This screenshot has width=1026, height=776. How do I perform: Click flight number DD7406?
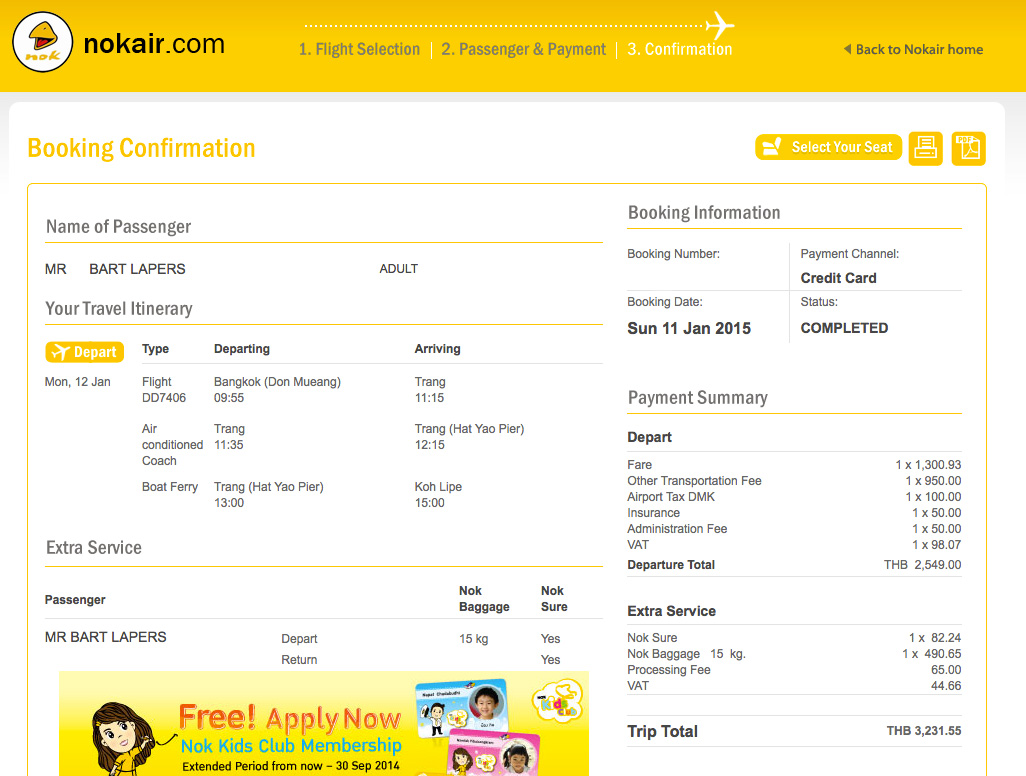164,398
